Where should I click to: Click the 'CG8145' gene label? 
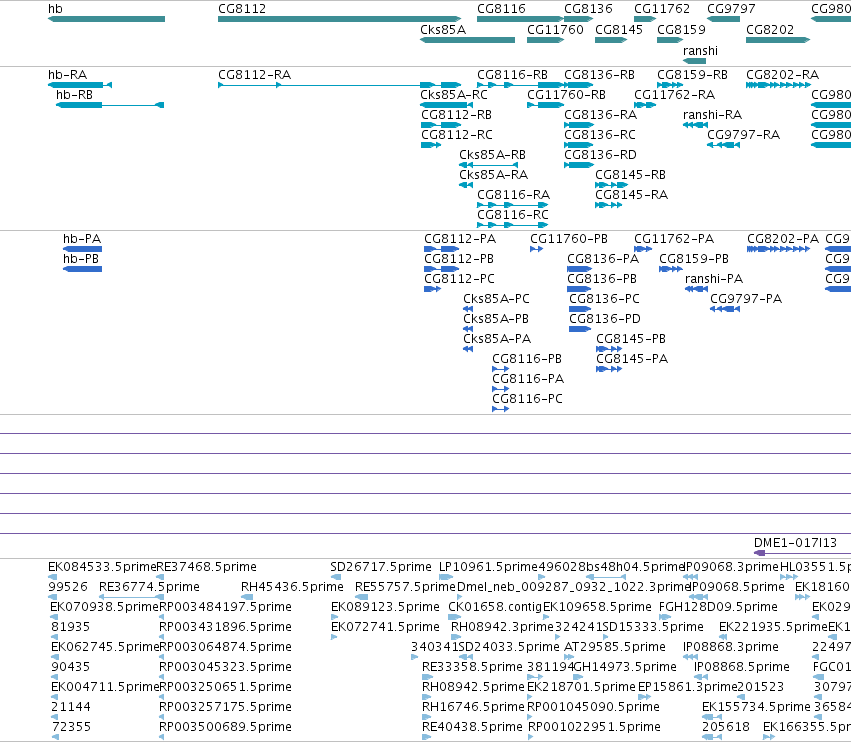coord(619,30)
